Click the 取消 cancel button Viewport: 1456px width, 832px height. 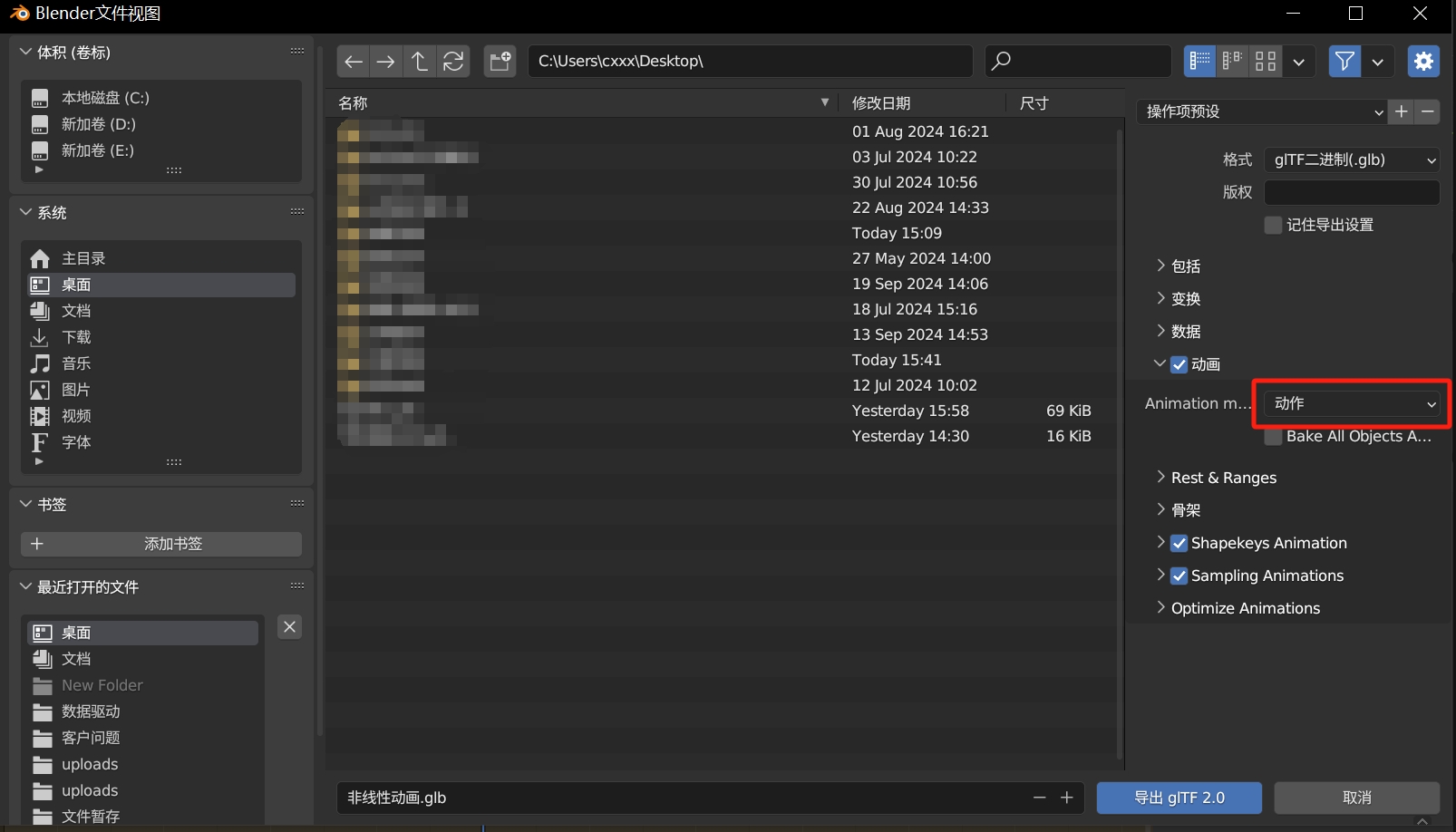(1357, 798)
